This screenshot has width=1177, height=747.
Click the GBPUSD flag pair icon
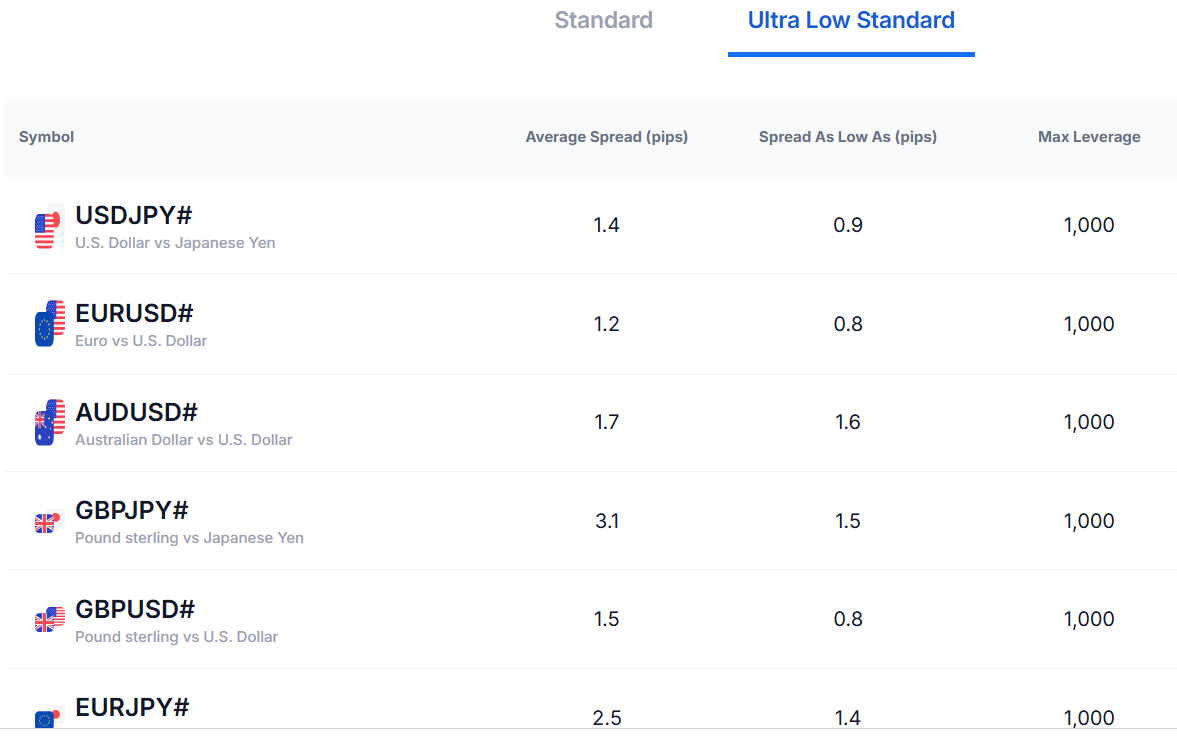pyautogui.click(x=49, y=619)
